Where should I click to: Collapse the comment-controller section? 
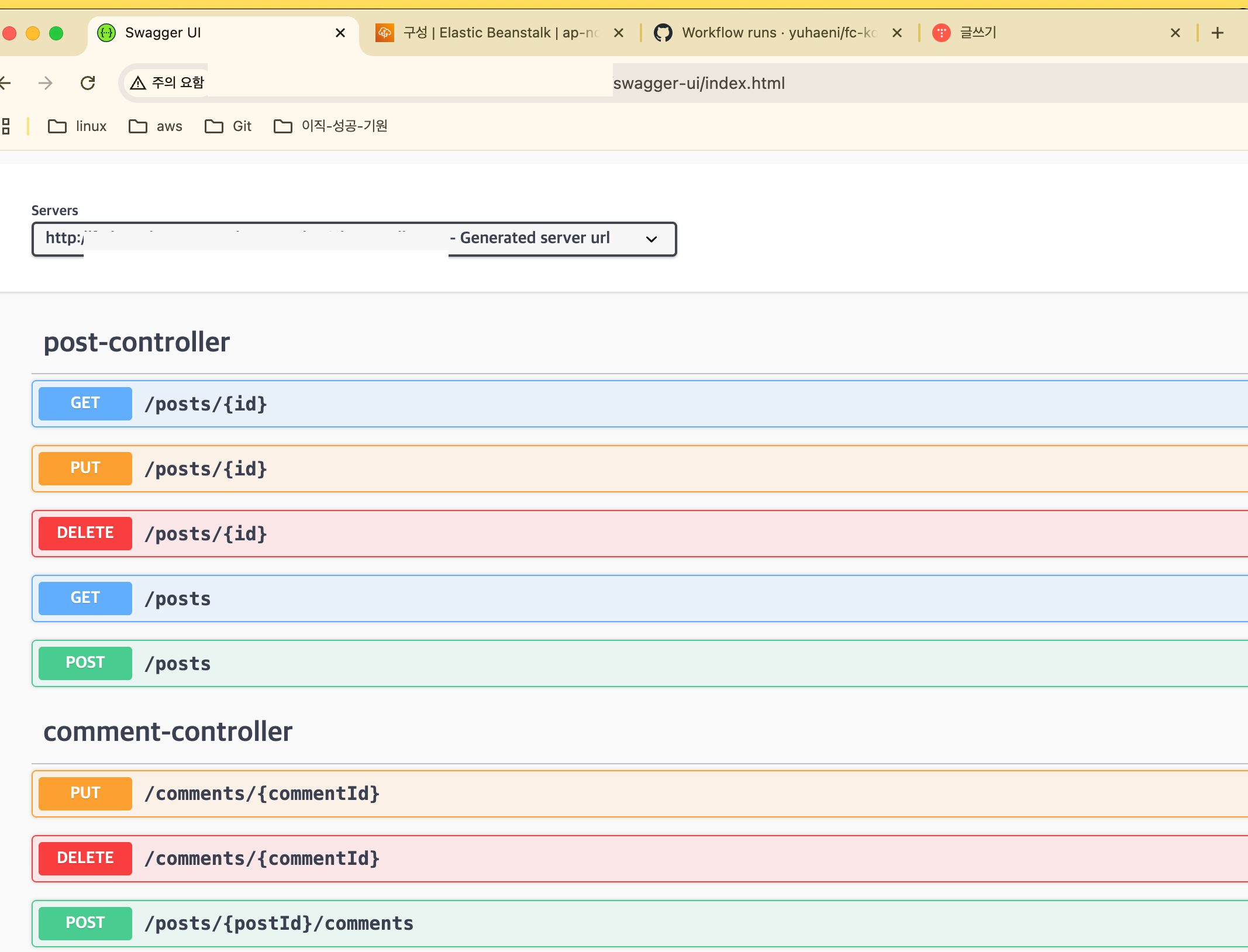[168, 732]
